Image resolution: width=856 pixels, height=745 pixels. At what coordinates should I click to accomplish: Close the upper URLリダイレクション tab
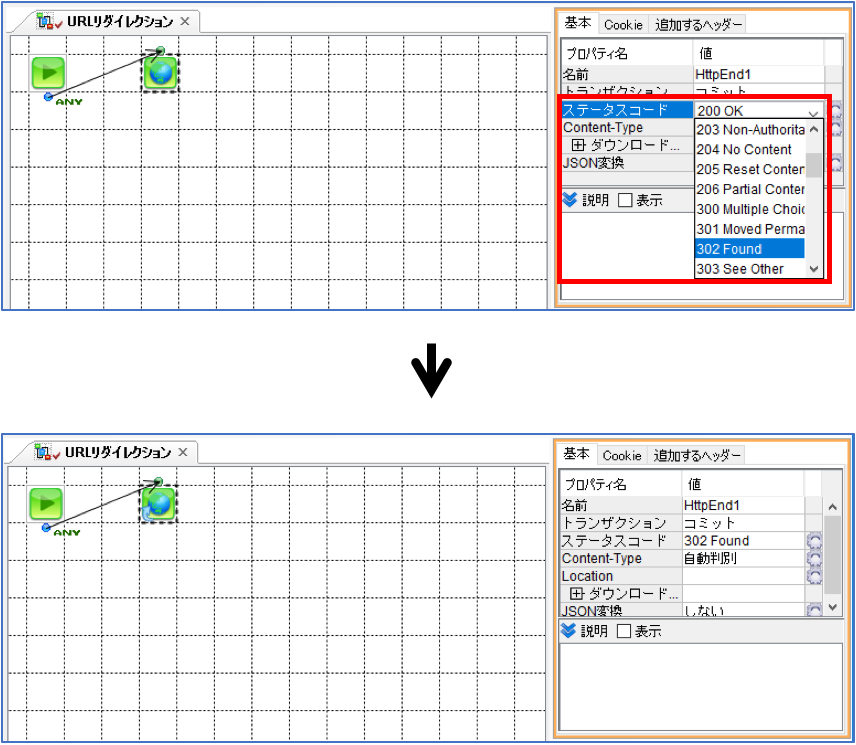click(185, 21)
